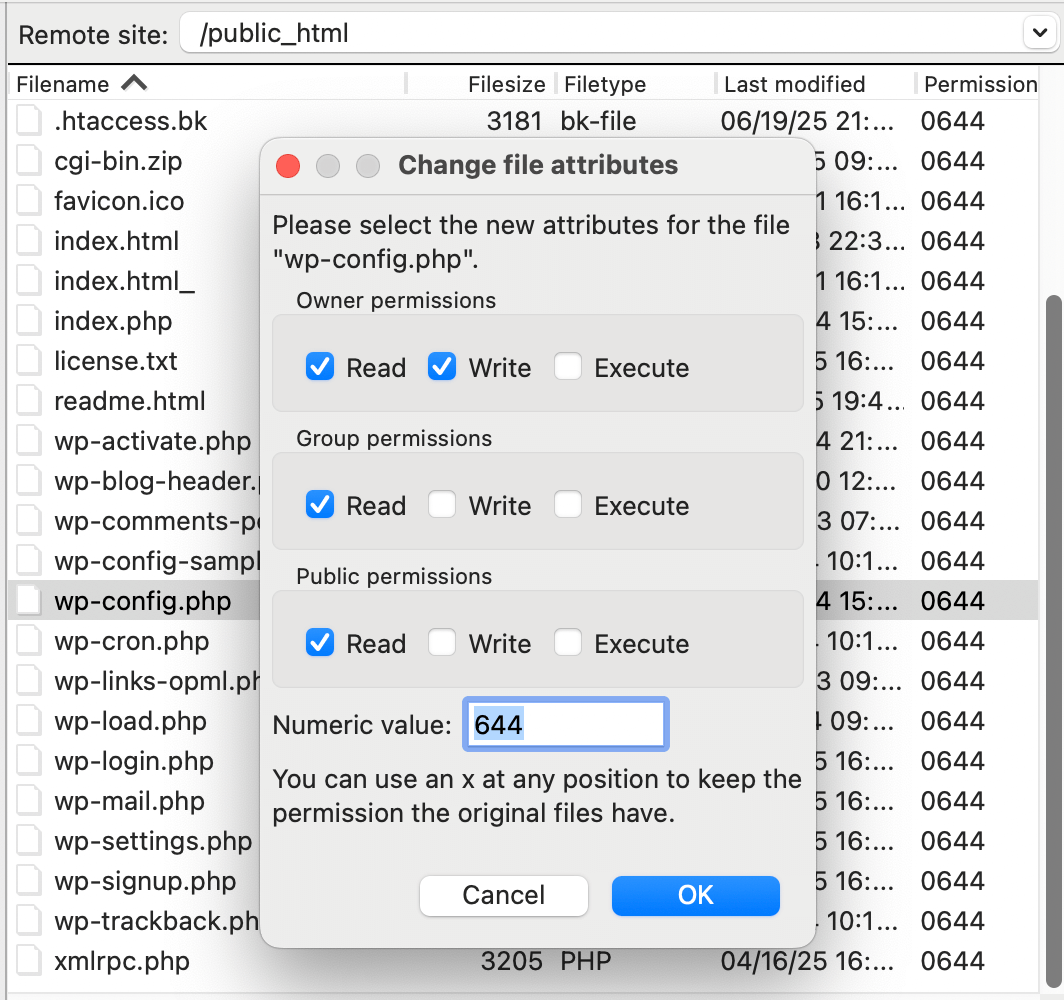Click the file icon of .htaccess.bk
The width and height of the screenshot is (1064, 1000).
[x=29, y=121]
